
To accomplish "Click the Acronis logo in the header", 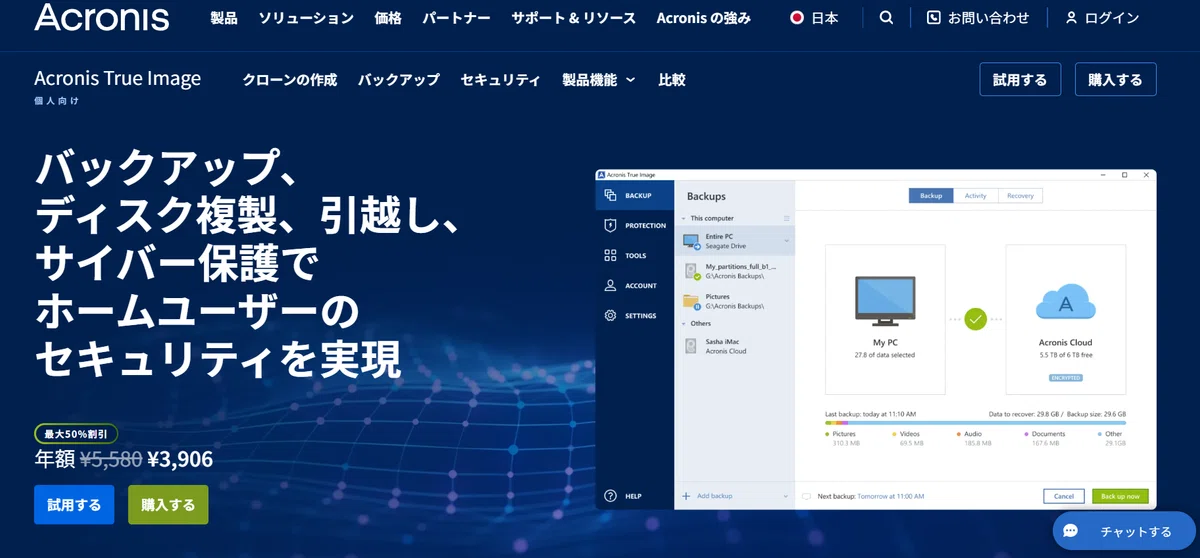I will (x=101, y=17).
